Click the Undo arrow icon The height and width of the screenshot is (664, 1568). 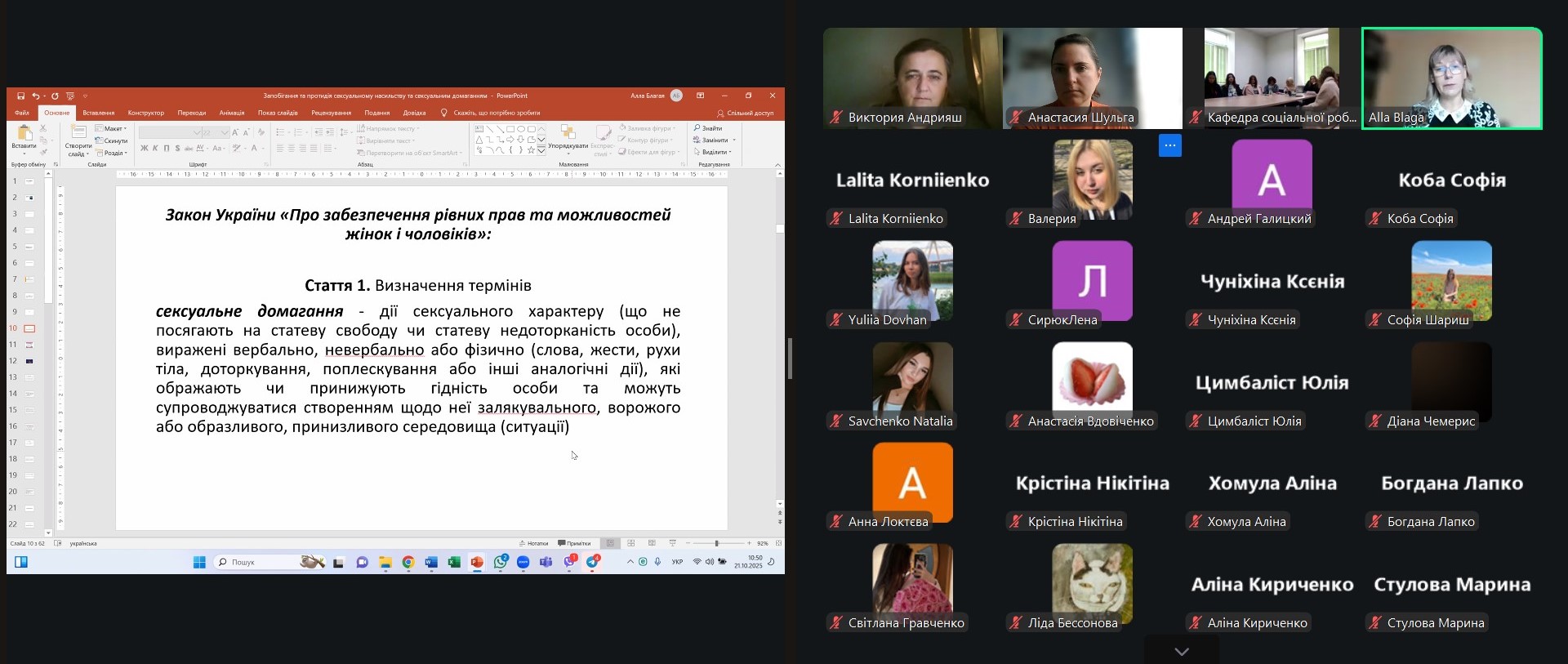click(35, 96)
